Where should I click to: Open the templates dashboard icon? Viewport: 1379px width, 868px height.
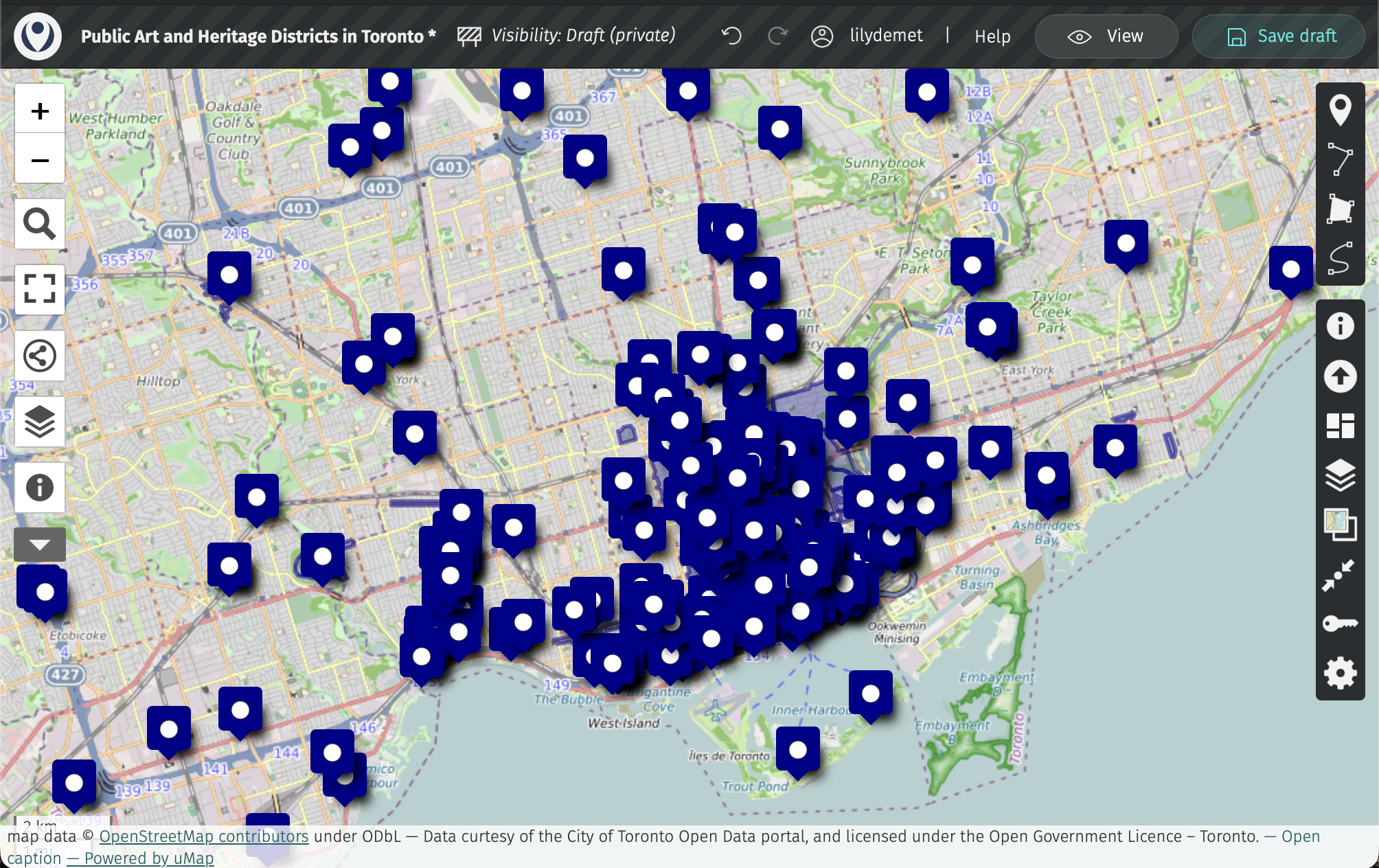1340,426
